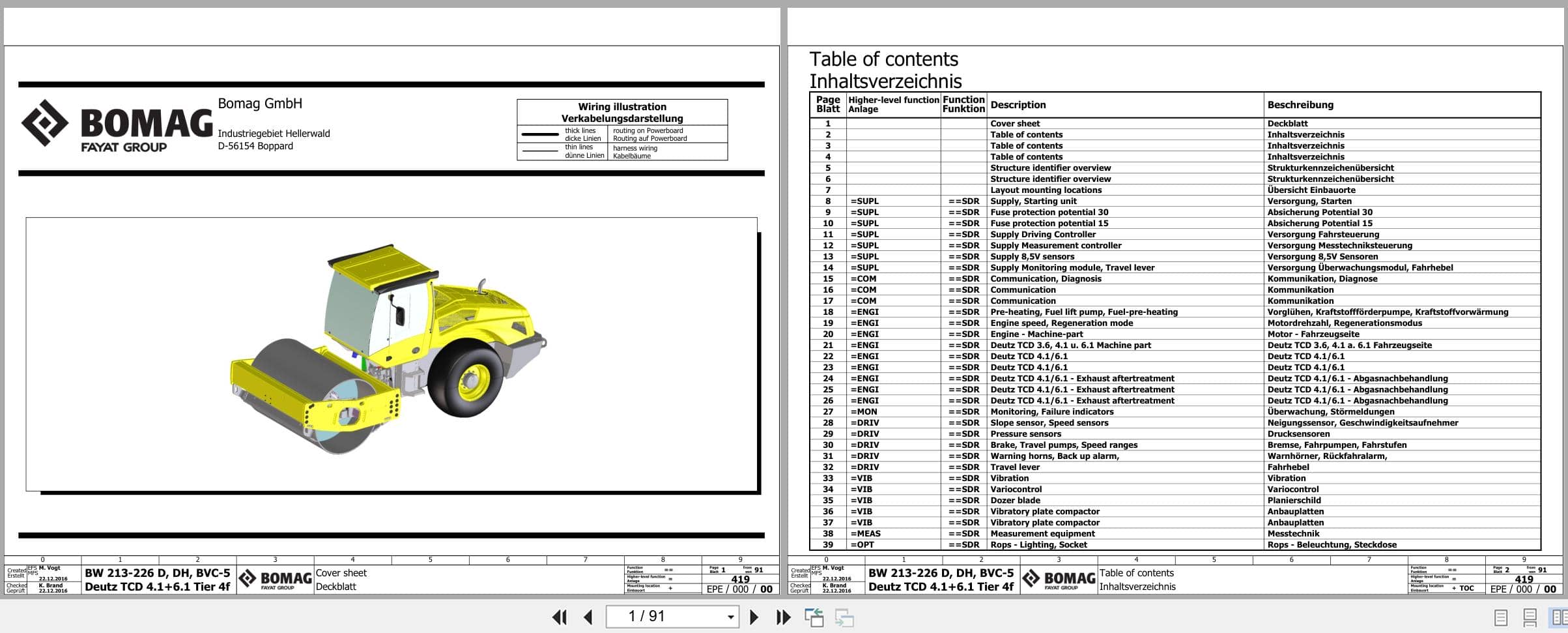This screenshot has height=633, width=1568.
Task: Click 'Kommunikation, Diagnose' German entry
Action: pyautogui.click(x=1322, y=278)
